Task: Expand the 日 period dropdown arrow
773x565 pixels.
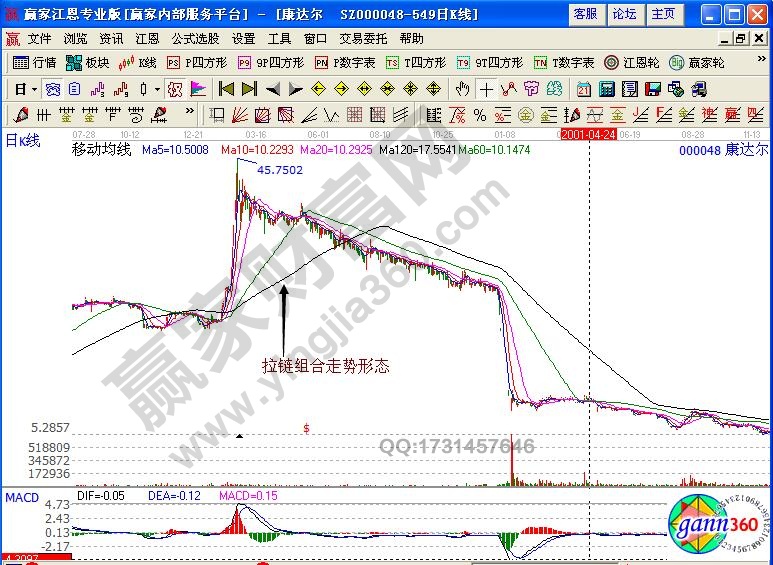Action: [32, 89]
